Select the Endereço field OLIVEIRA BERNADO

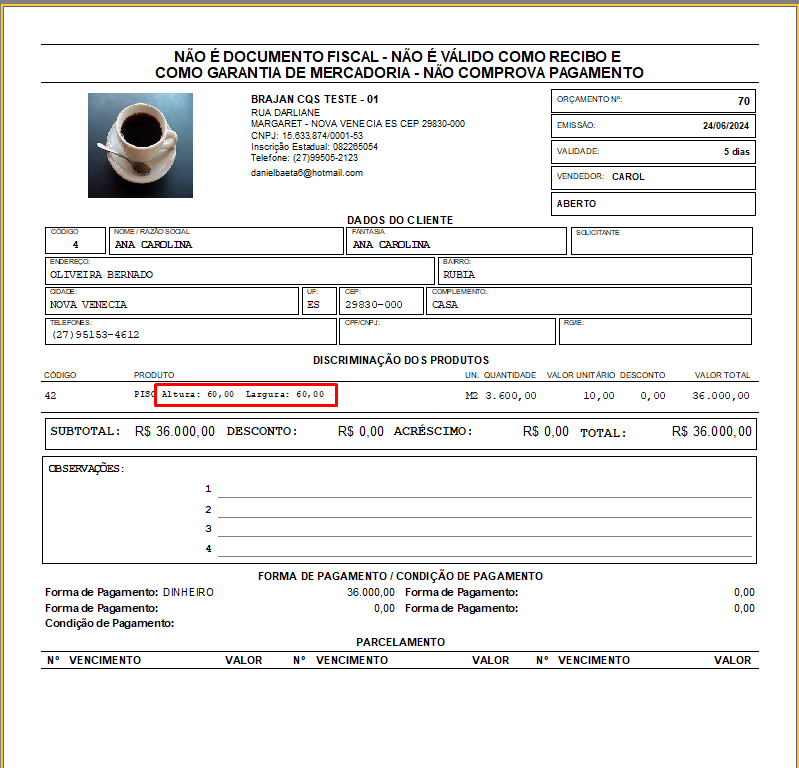point(239,271)
